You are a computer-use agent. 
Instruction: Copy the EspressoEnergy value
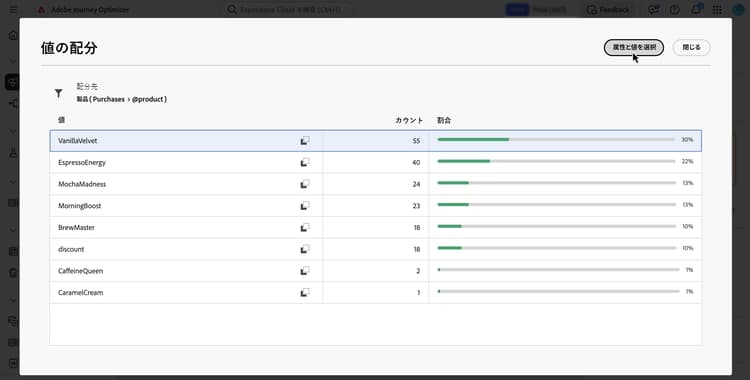pyautogui.click(x=305, y=162)
